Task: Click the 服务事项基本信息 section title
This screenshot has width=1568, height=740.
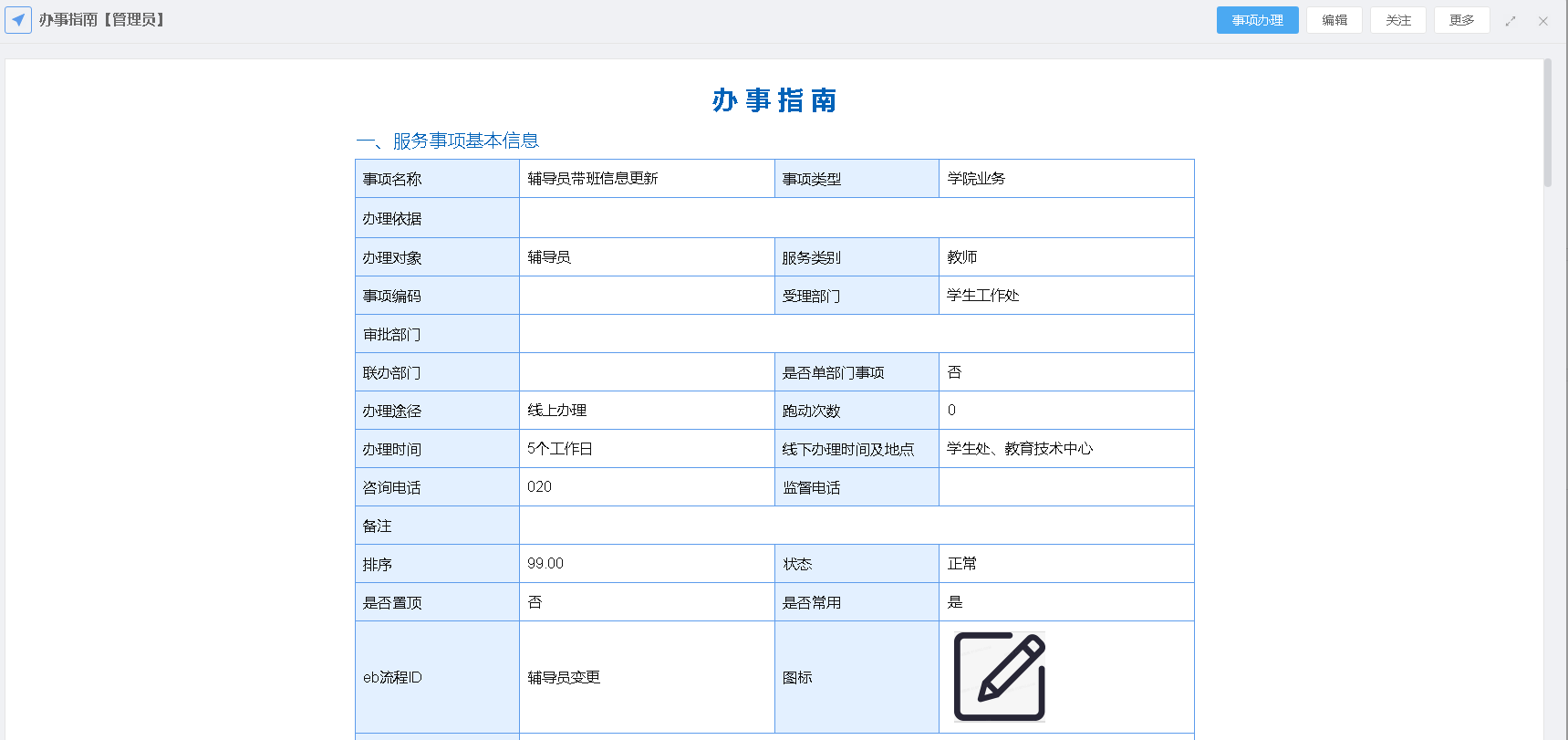Action: click(465, 141)
